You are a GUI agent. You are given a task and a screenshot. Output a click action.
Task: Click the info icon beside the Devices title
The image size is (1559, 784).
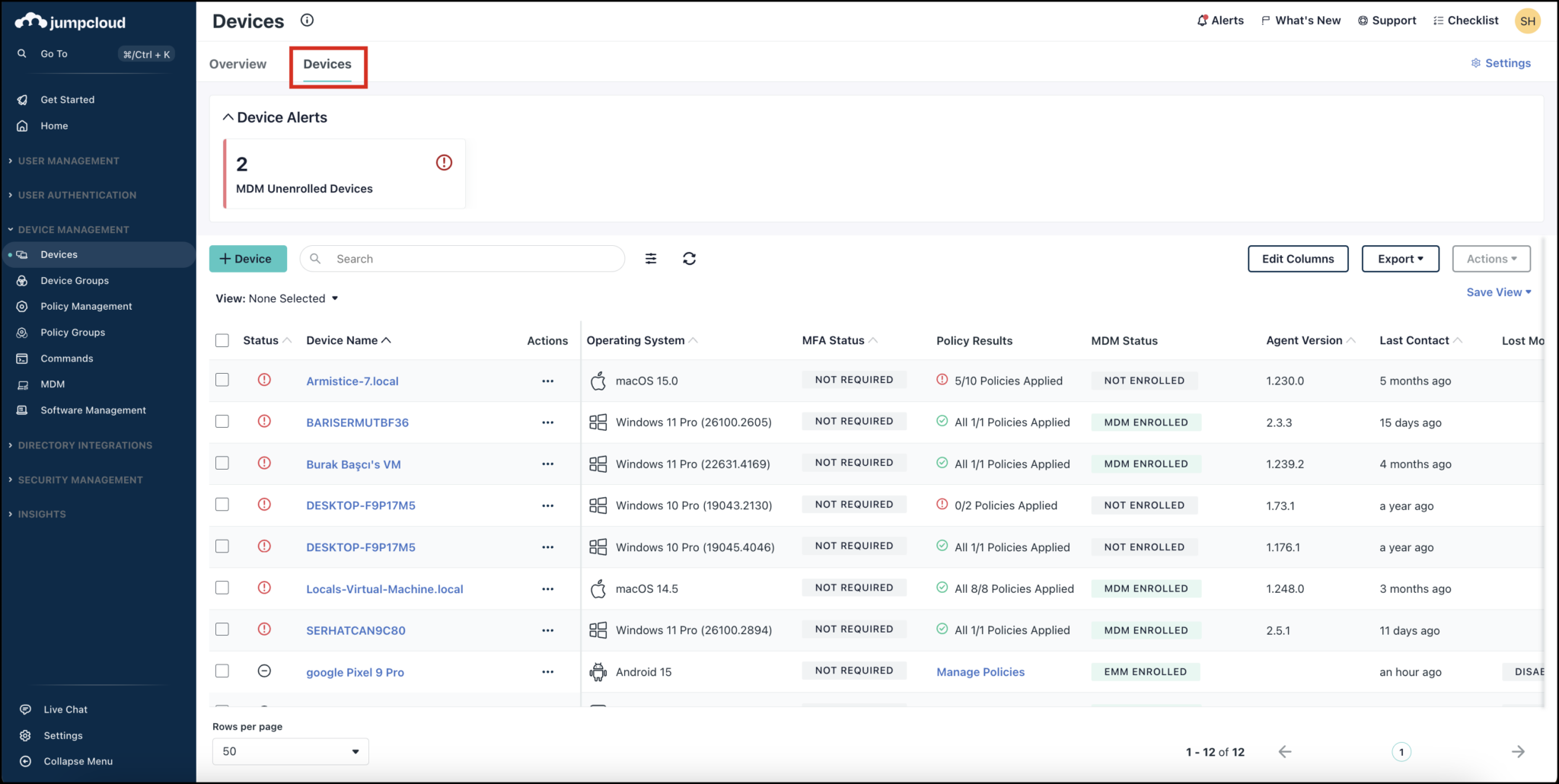pyautogui.click(x=307, y=21)
